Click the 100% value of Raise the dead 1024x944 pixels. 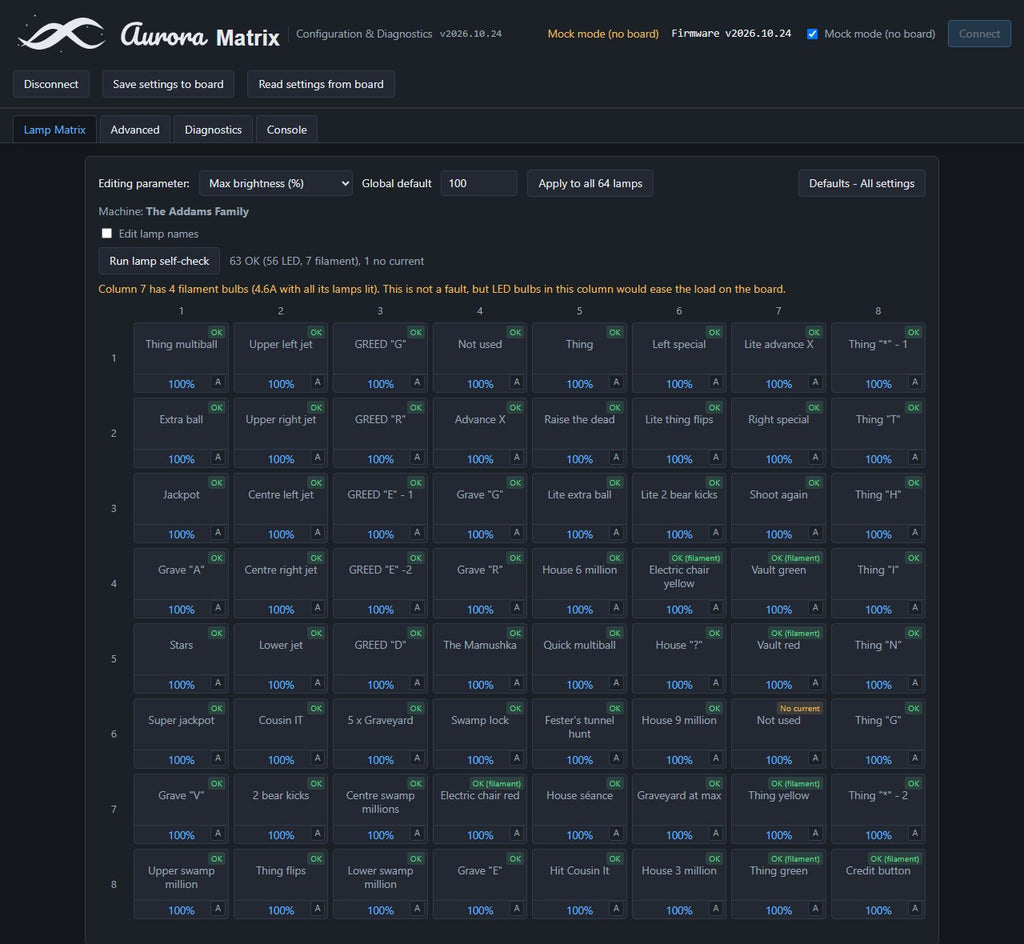tap(579, 459)
